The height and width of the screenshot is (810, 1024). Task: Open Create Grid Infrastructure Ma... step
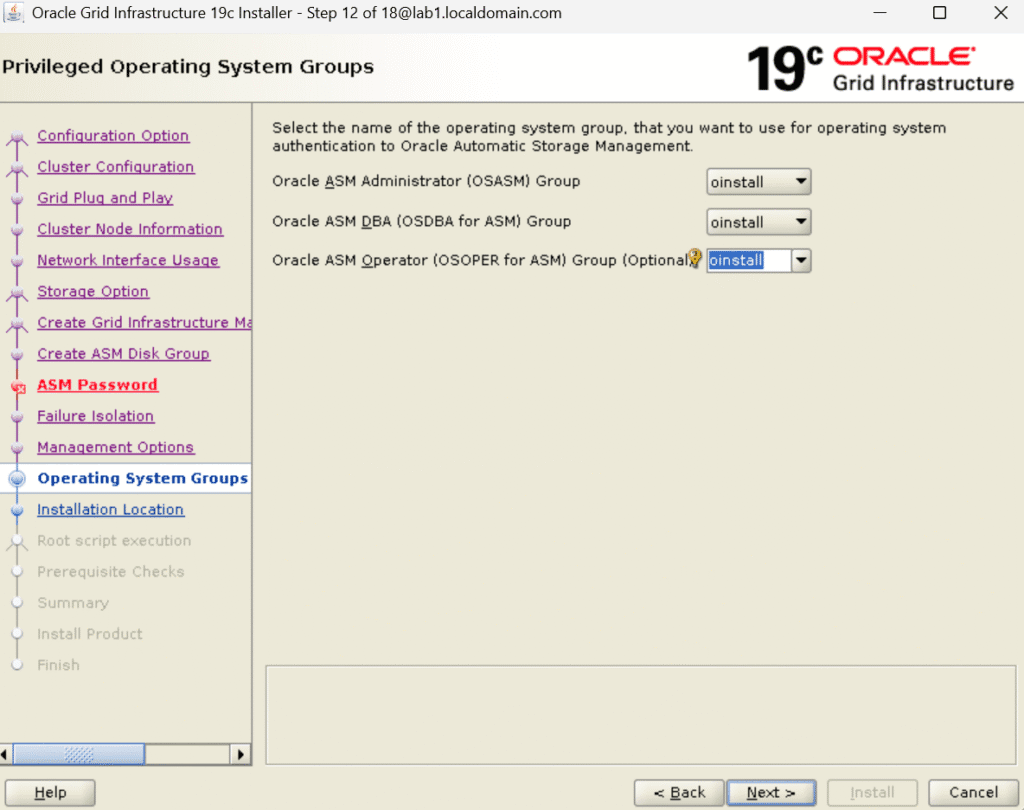[x=144, y=323]
